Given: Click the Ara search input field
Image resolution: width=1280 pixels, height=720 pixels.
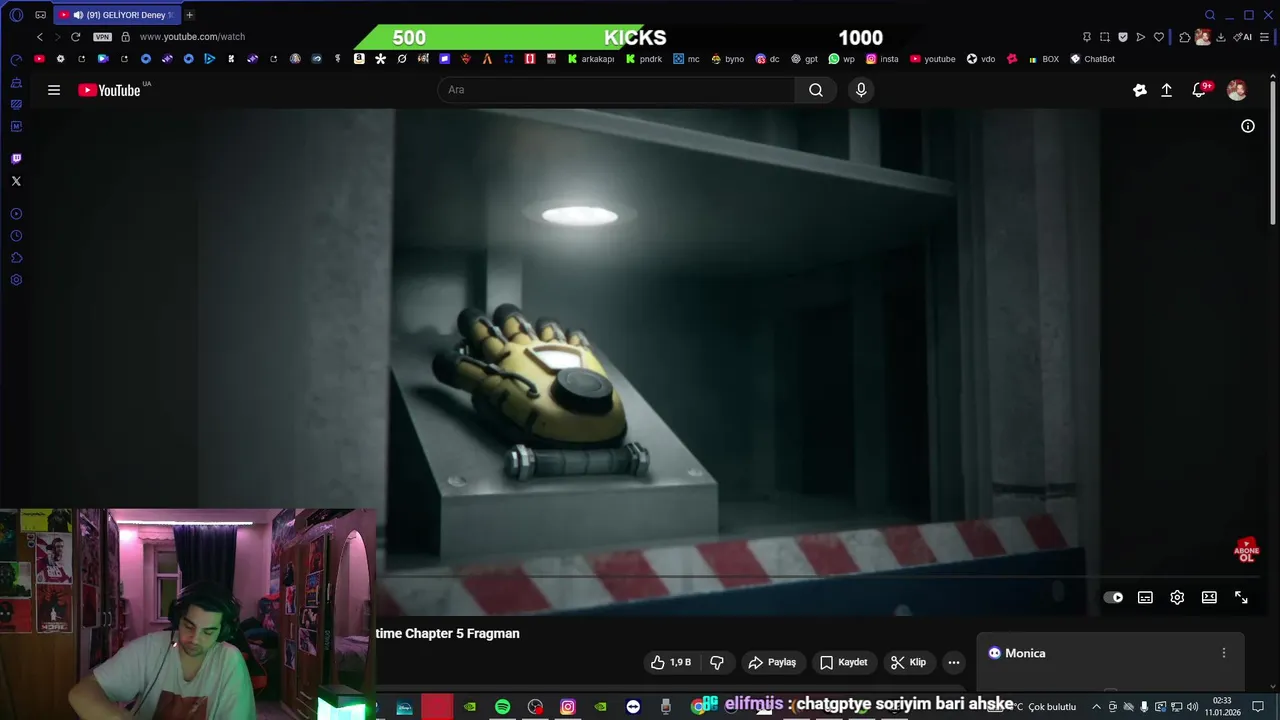Looking at the screenshot, I should [x=616, y=90].
